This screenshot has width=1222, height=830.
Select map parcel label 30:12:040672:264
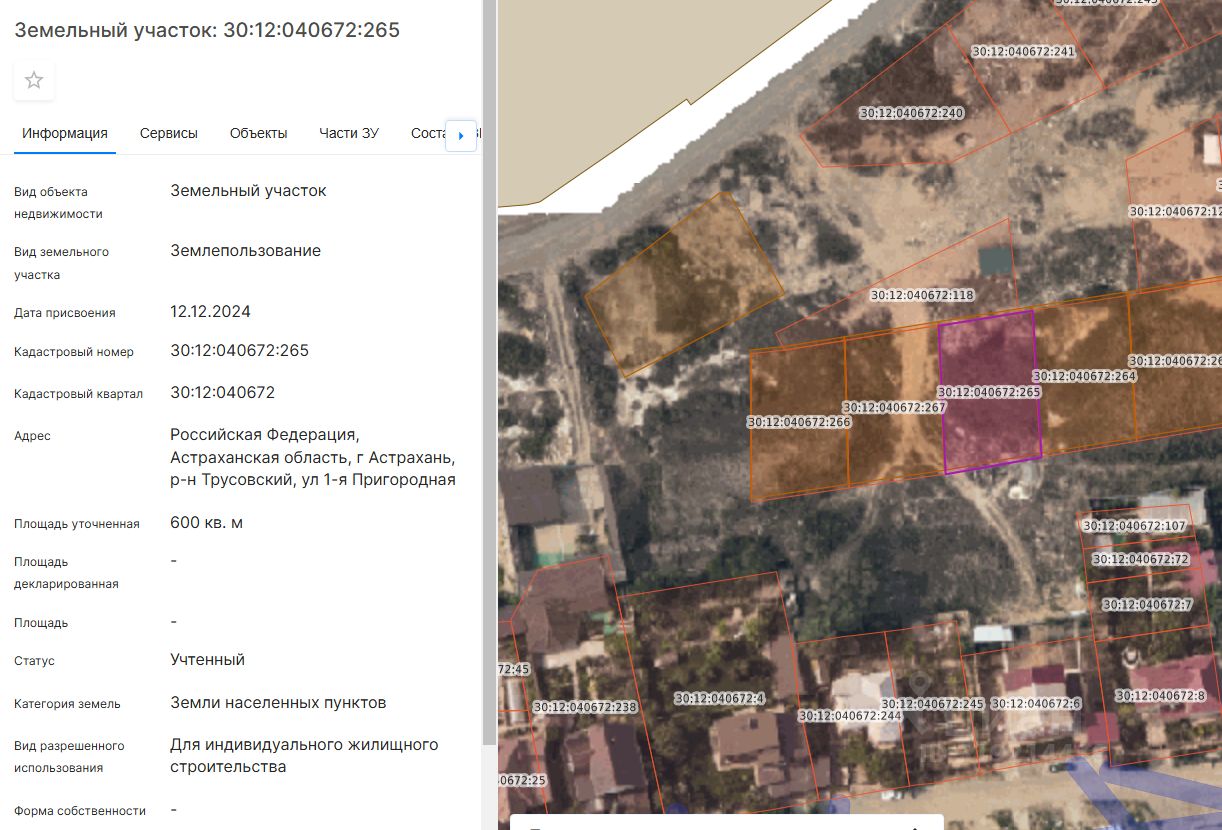1084,376
